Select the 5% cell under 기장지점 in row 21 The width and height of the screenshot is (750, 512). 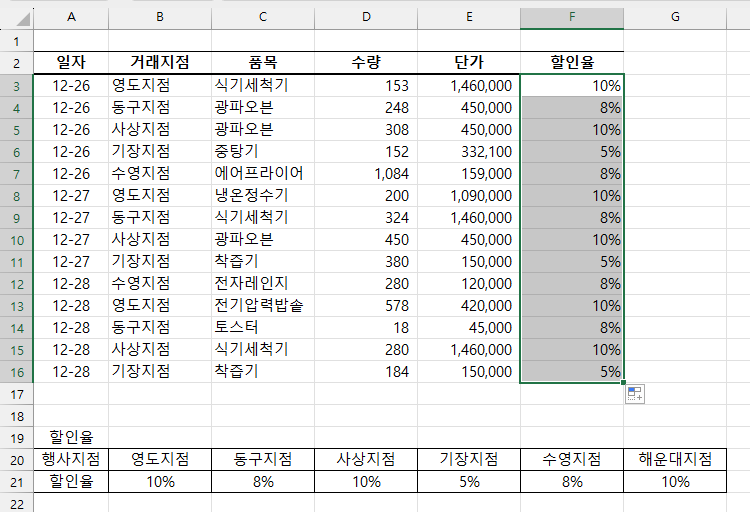point(469,481)
